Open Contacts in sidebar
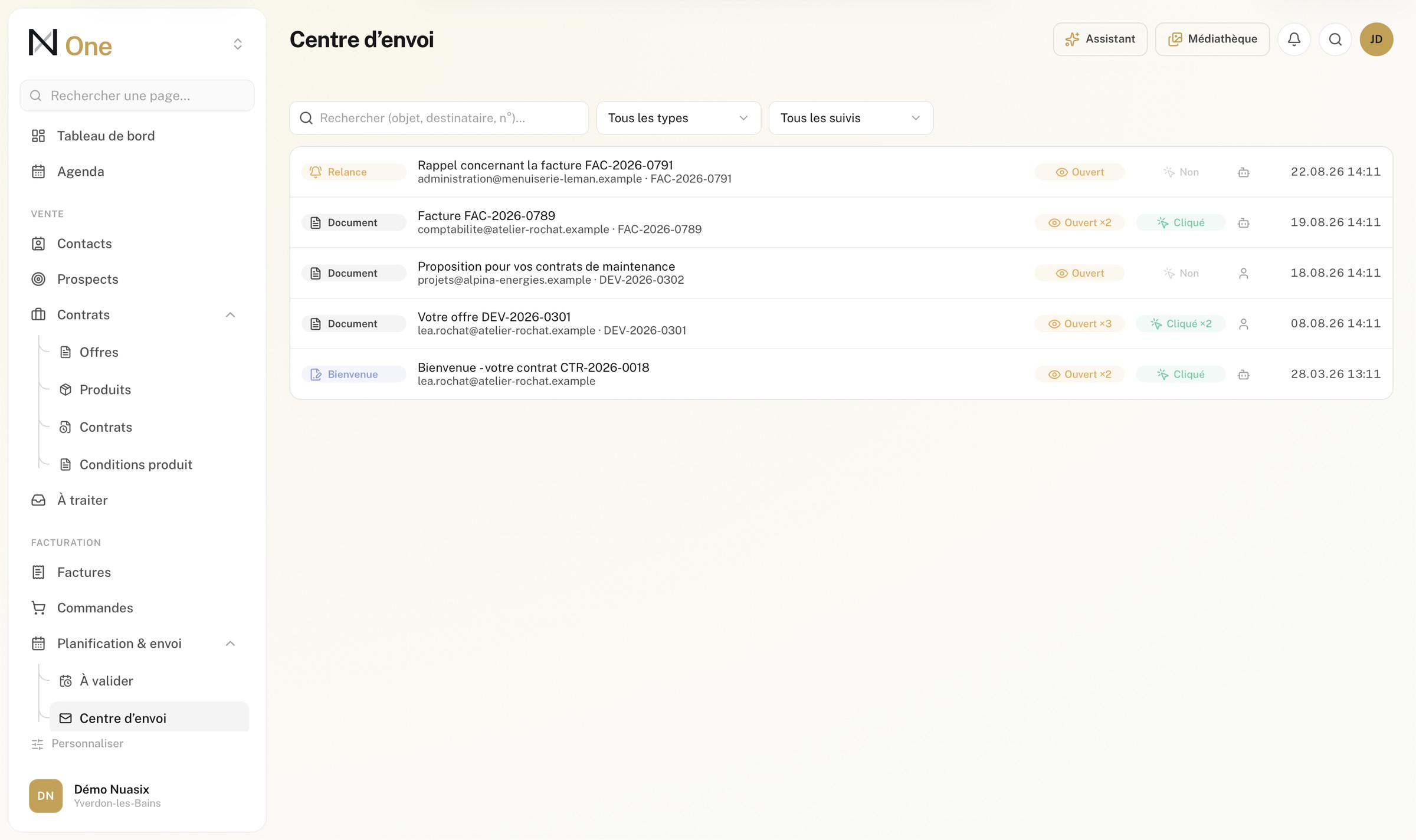Screen dimensions: 1416x840 [137, 244]
